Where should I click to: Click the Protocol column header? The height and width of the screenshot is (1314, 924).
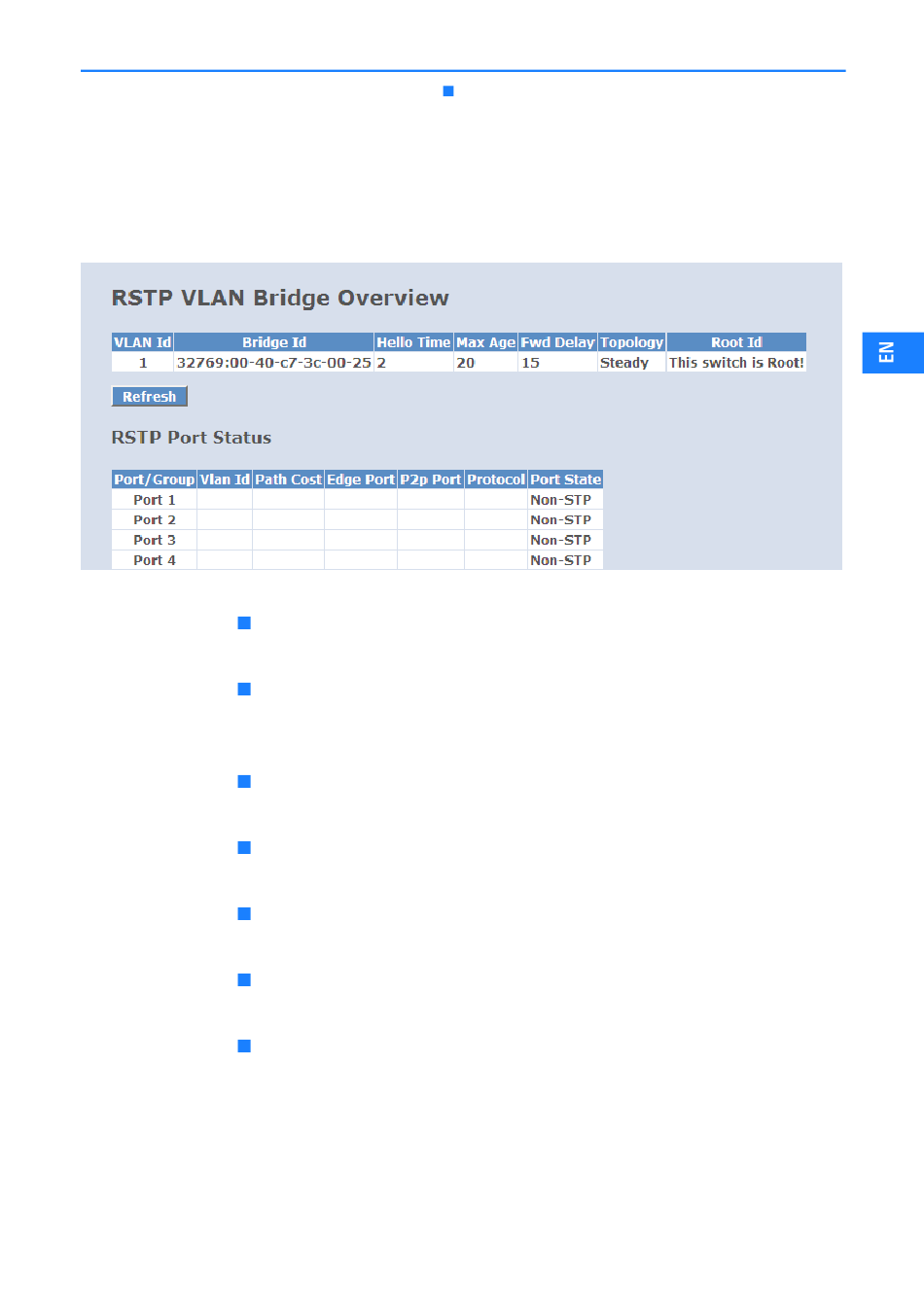pyautogui.click(x=496, y=479)
